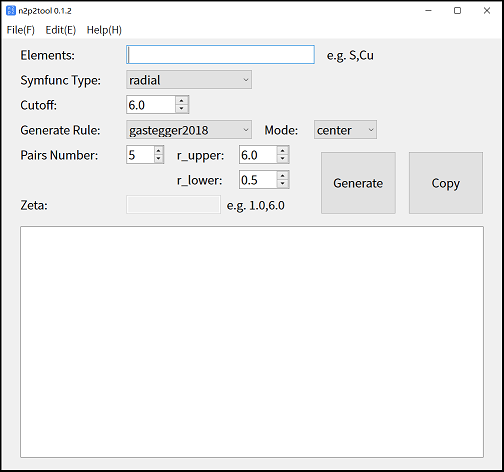Open the Help(H) menu

click(x=104, y=30)
